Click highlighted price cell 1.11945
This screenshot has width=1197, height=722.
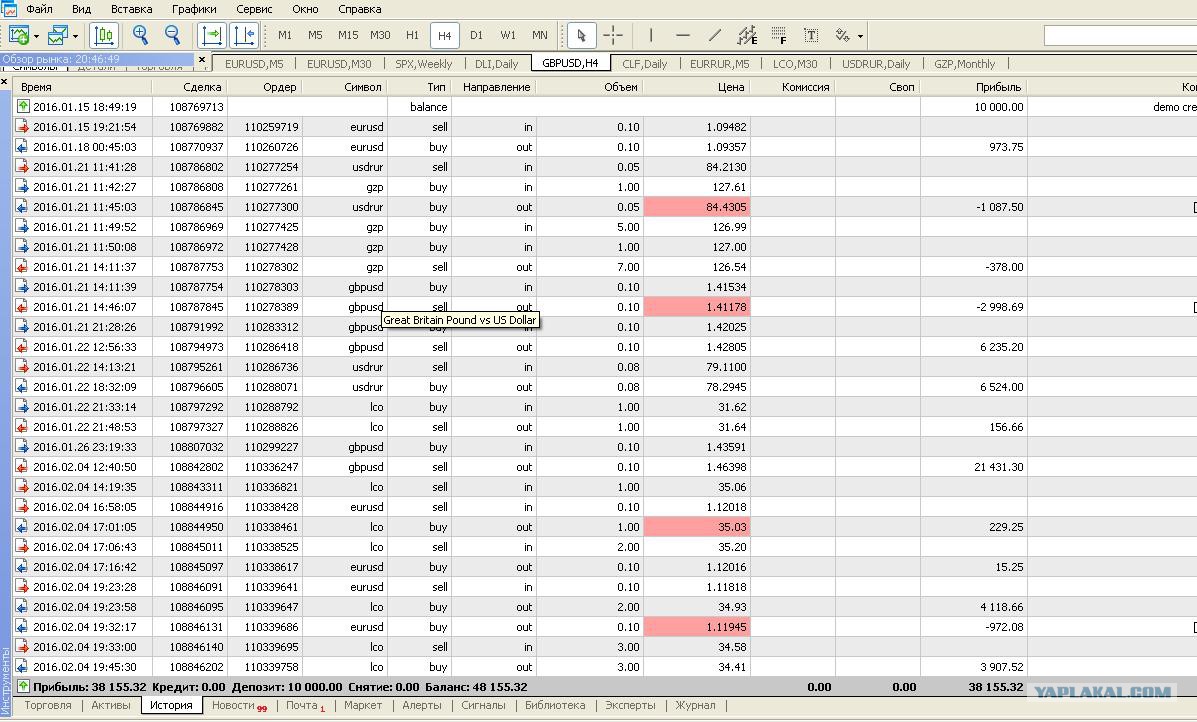[697, 627]
